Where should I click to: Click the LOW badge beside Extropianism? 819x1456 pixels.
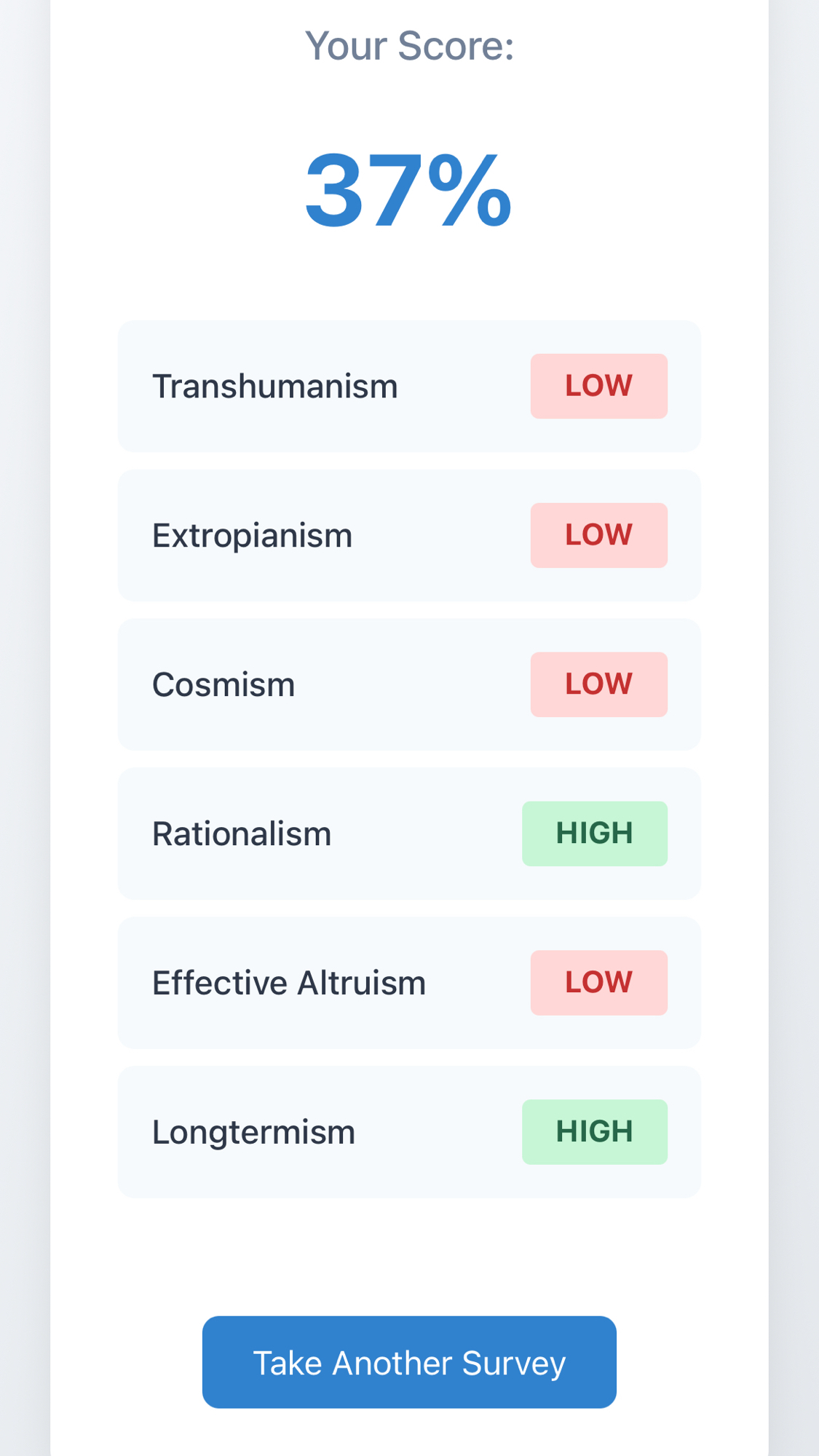click(x=598, y=535)
